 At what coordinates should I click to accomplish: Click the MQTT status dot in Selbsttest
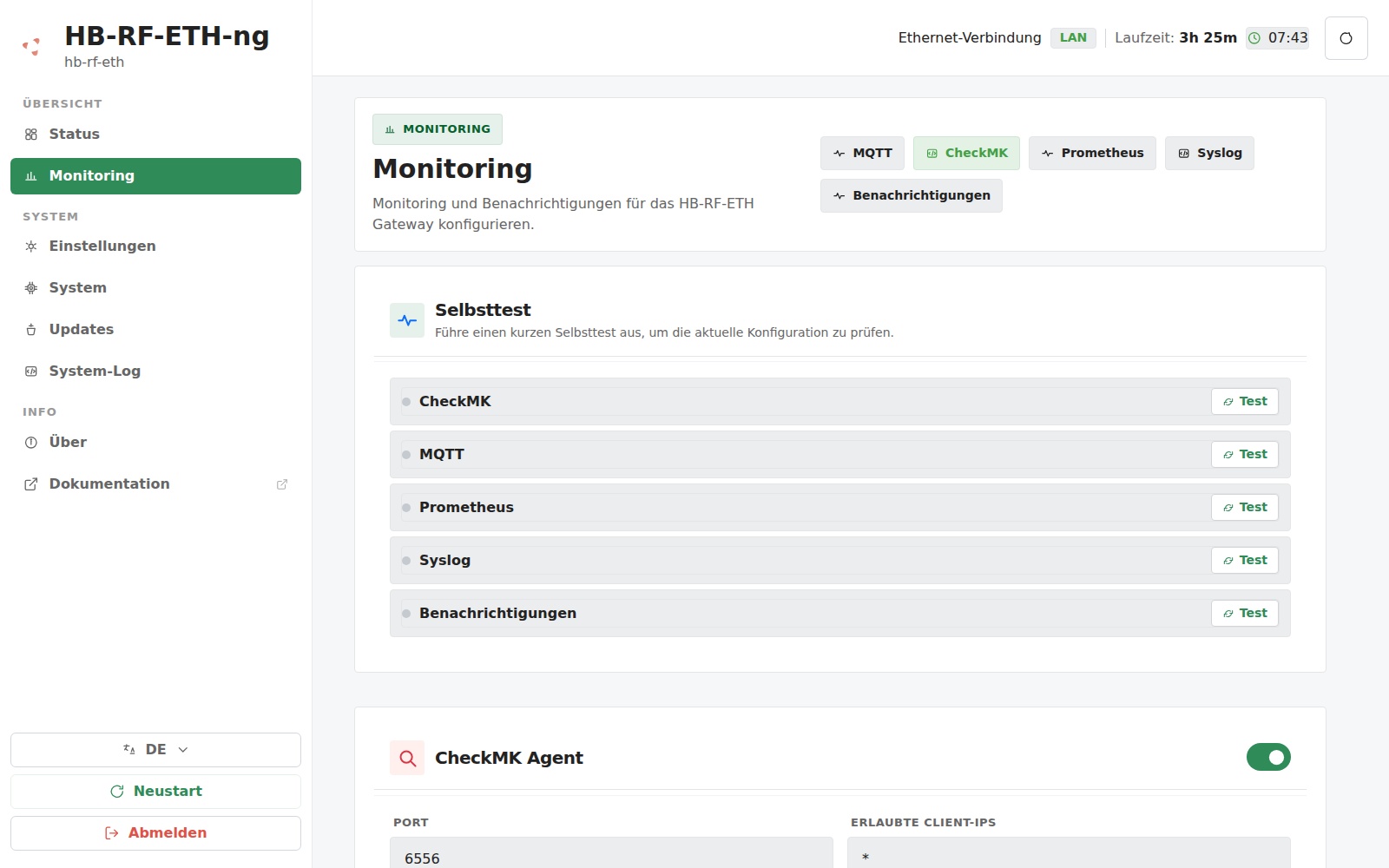pyautogui.click(x=406, y=455)
